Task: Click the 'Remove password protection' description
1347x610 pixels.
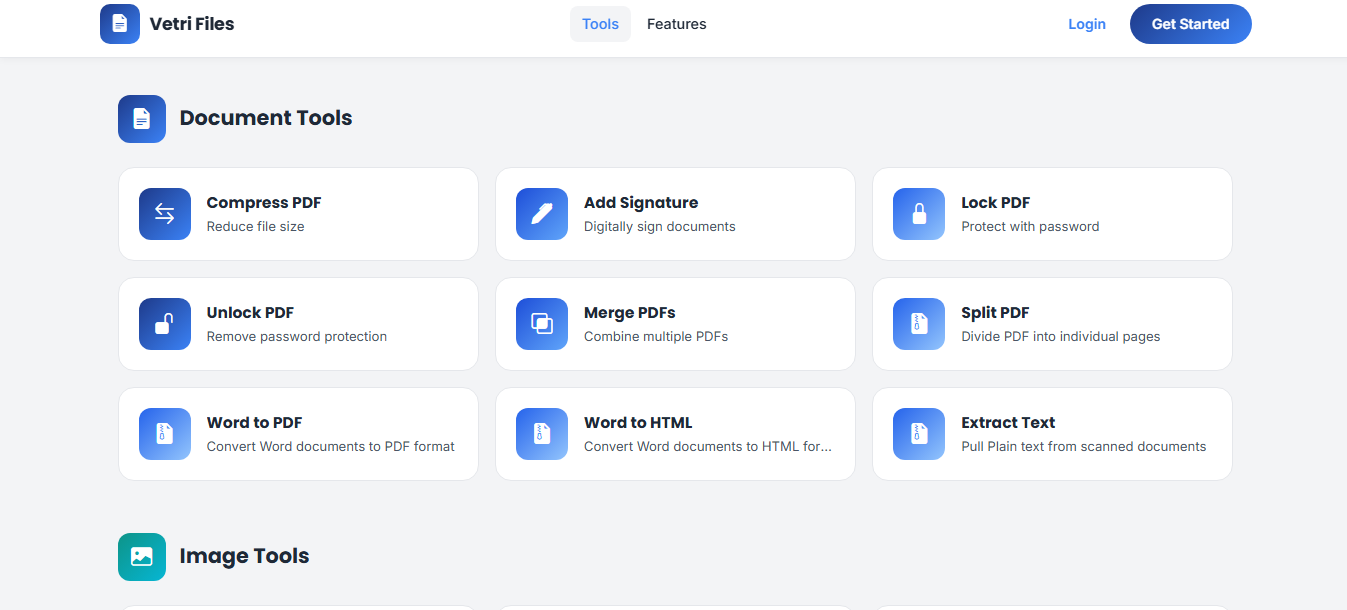Action: pyautogui.click(x=297, y=337)
